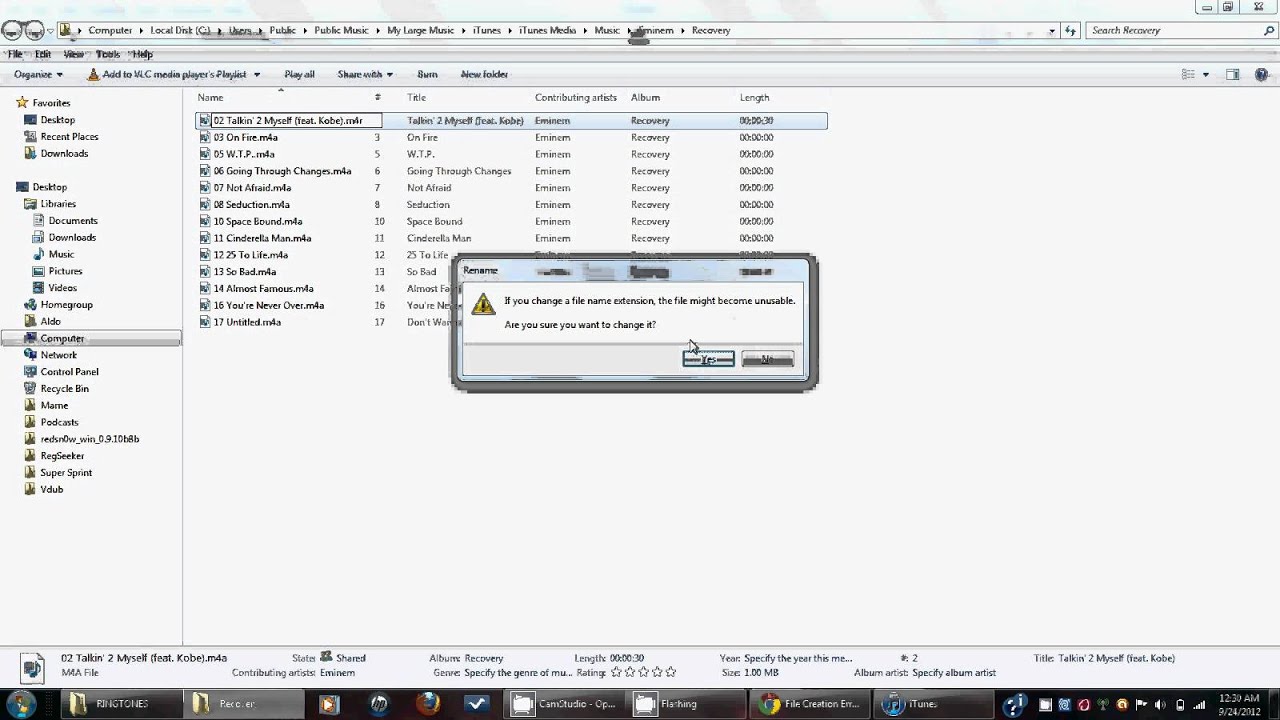Open redsn0w_win_0.9.10b8b folder
1280x720 pixels.
[89, 440]
